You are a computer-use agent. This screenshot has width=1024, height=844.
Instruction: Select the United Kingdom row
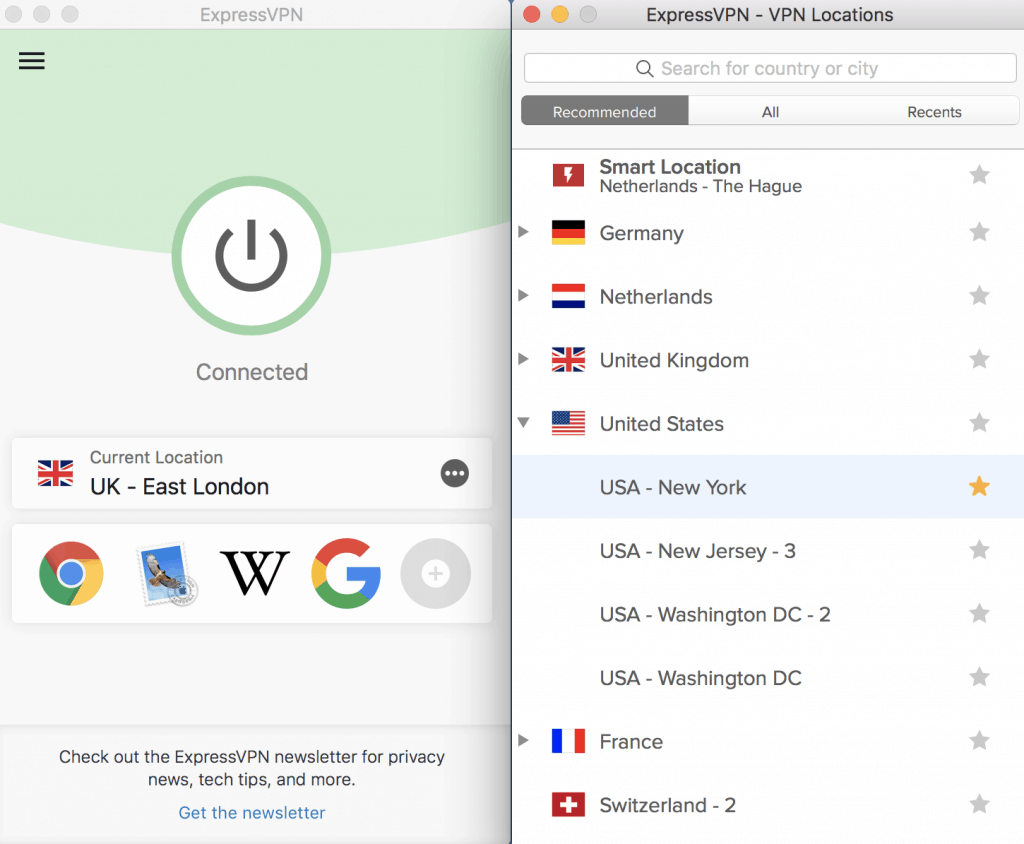768,359
